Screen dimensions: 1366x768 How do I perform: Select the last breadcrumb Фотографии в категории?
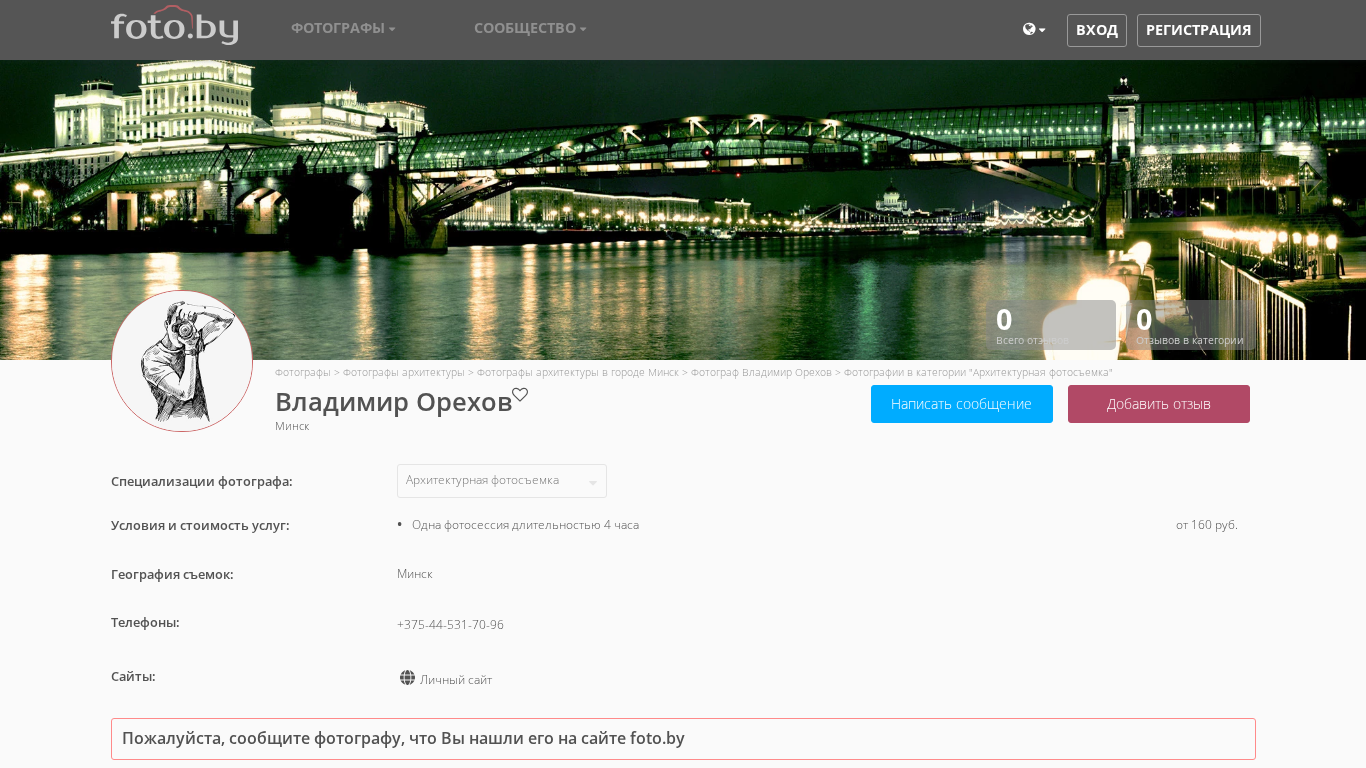pos(978,372)
